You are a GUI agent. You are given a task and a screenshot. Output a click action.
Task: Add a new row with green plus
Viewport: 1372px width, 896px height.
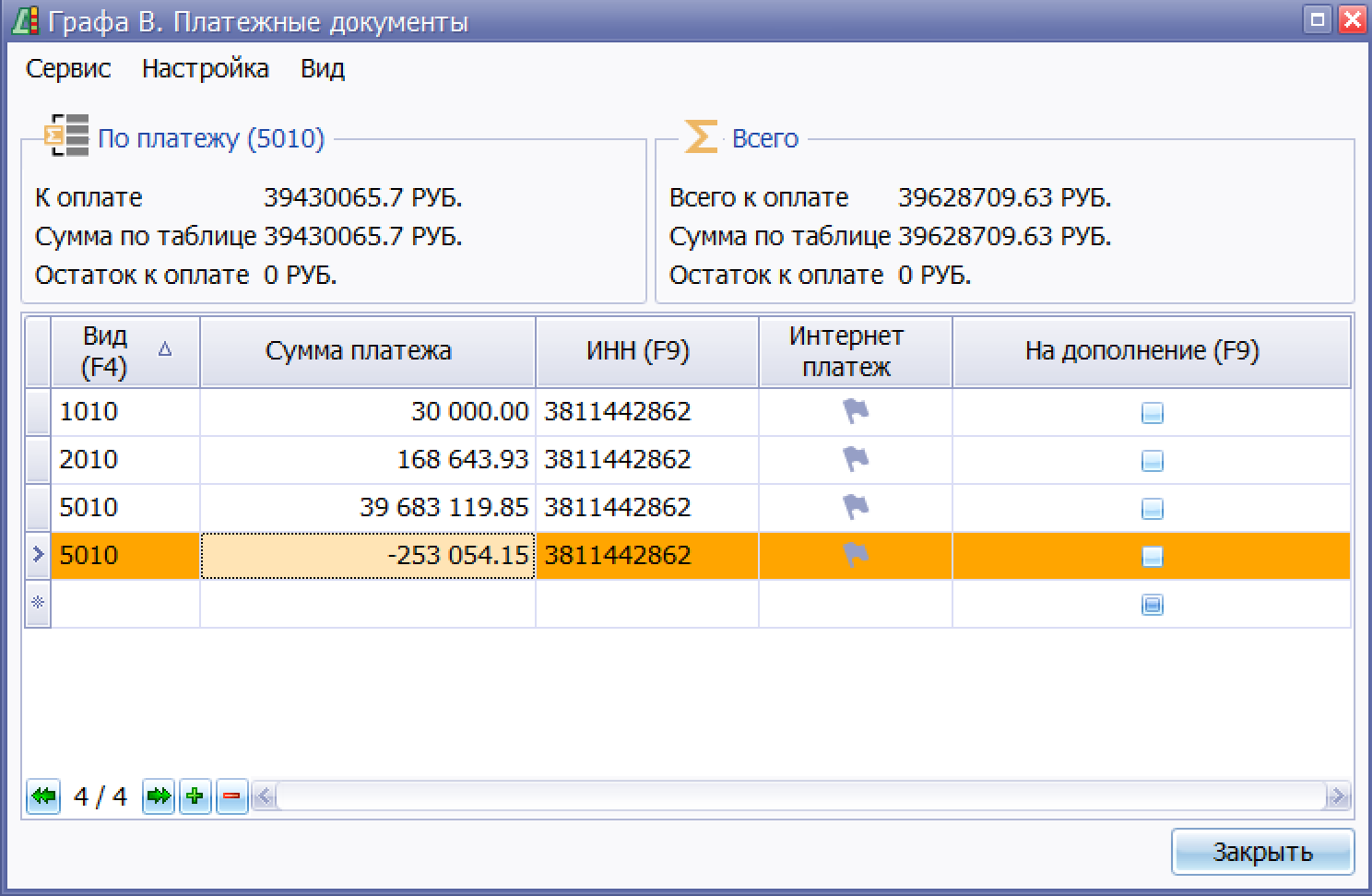(x=195, y=796)
